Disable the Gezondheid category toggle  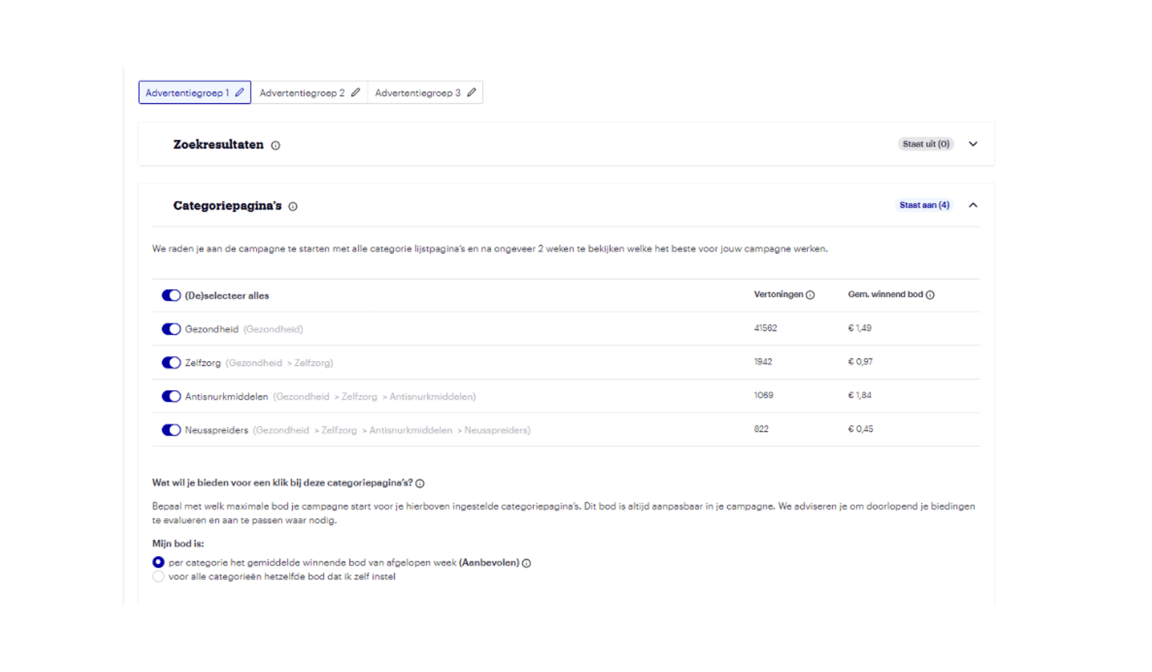170,328
